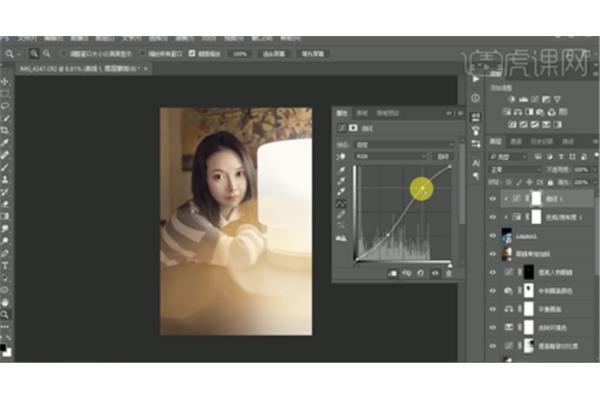Select the Lasso tool

point(5,106)
